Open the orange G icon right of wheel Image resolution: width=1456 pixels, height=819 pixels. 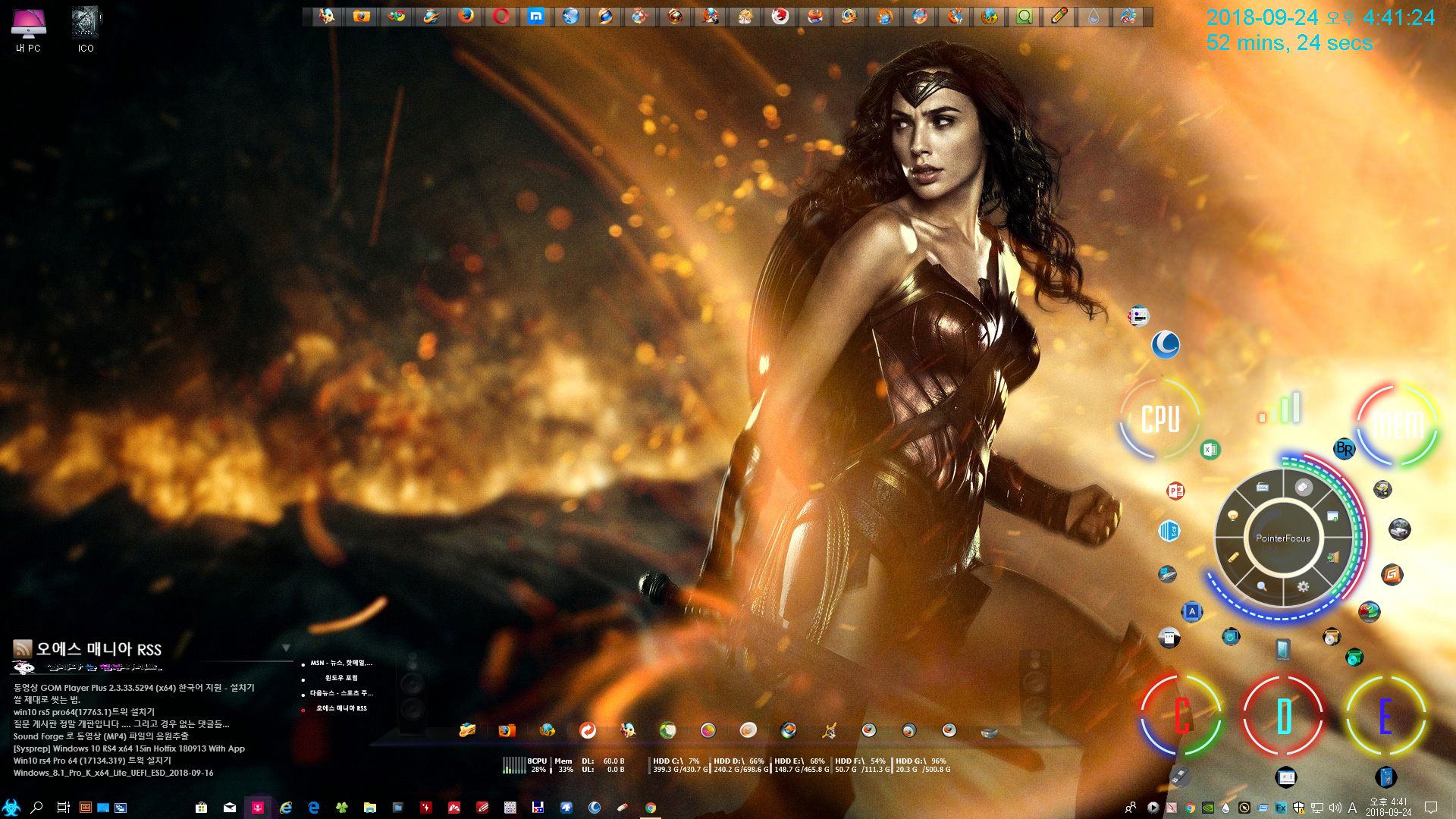[x=1391, y=574]
